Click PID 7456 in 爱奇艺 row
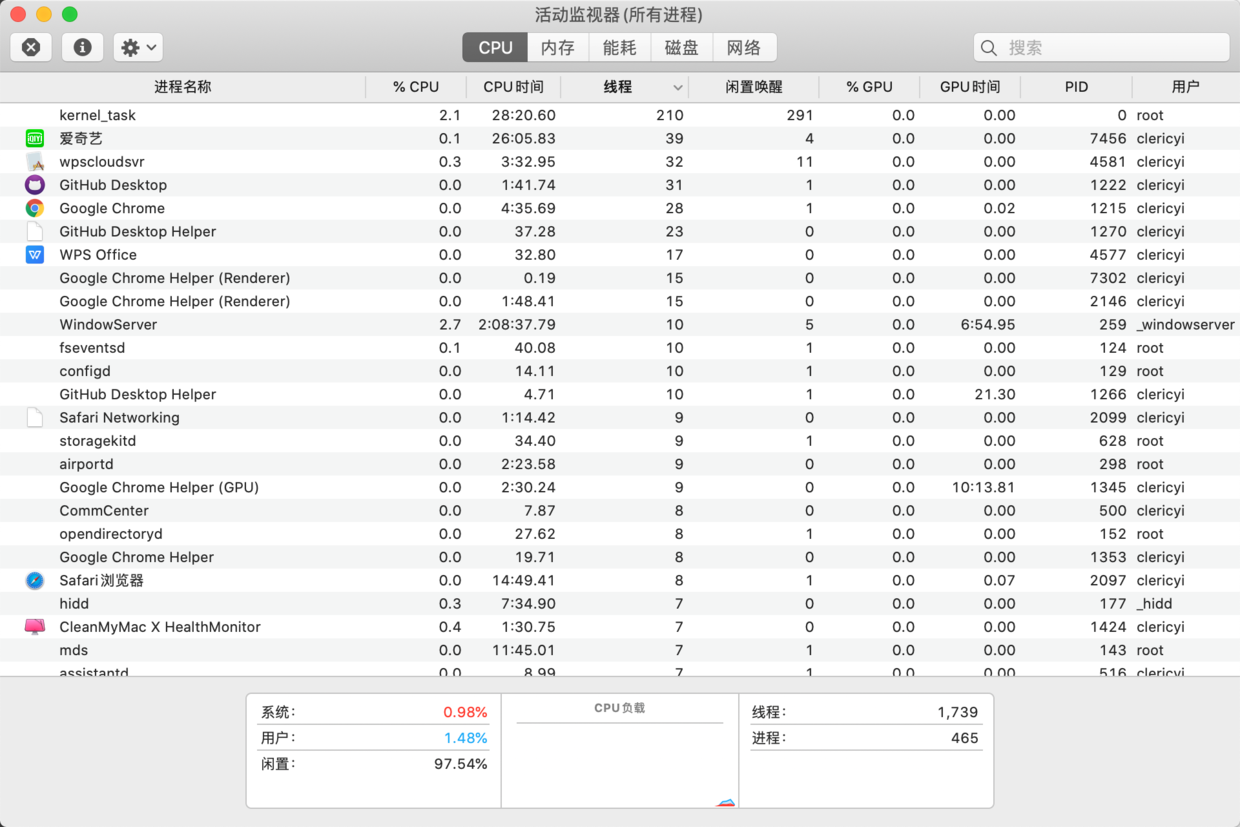 pos(1108,138)
